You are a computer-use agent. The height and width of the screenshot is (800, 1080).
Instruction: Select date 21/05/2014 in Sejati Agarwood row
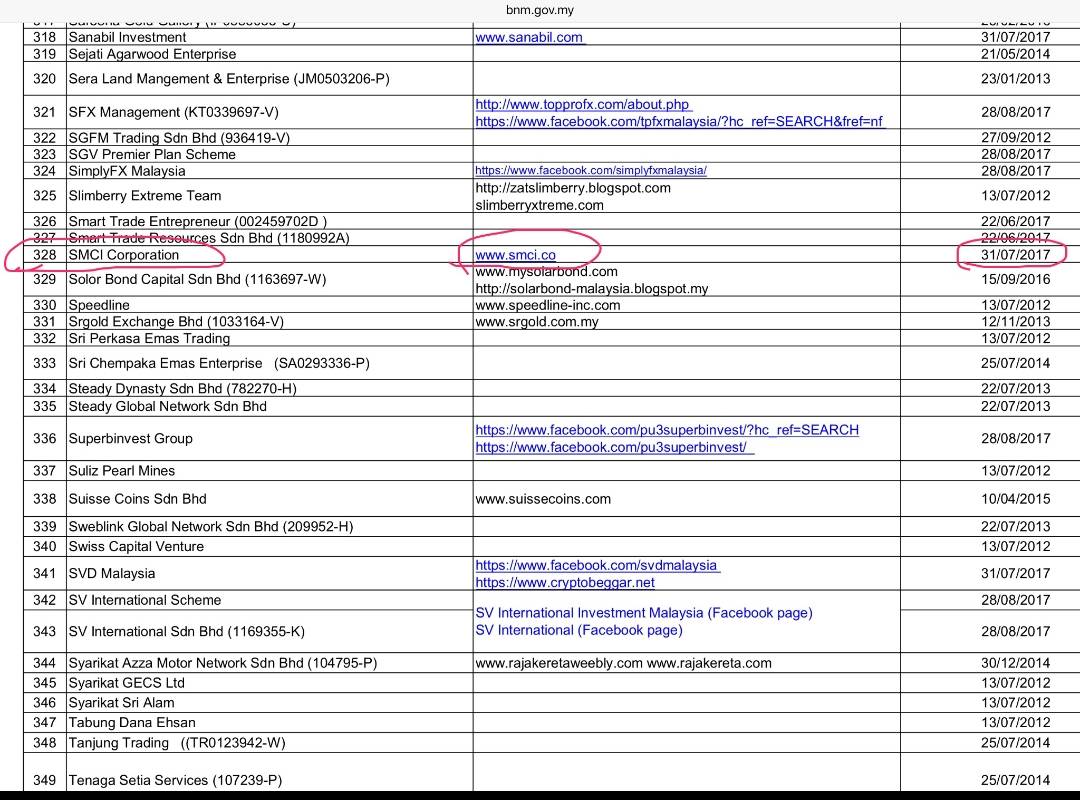(x=1015, y=54)
